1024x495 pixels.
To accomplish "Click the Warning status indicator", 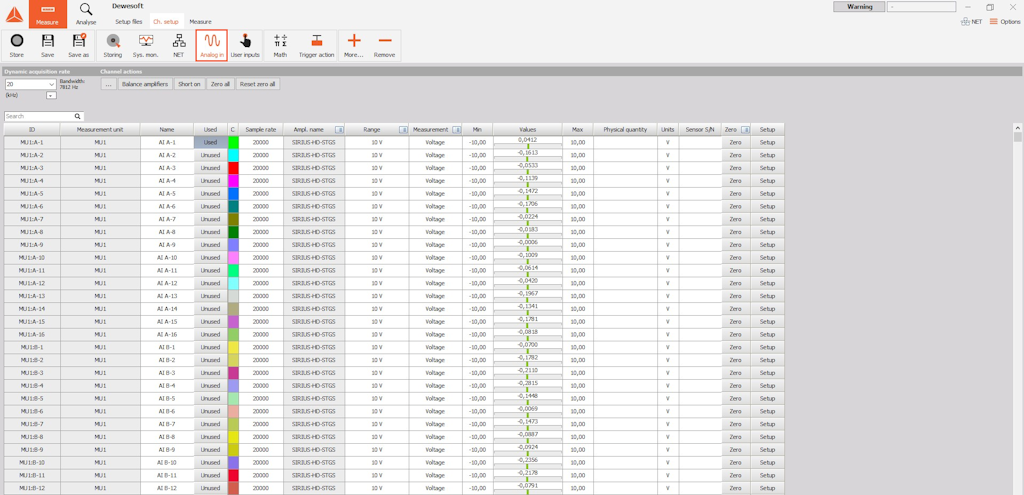I will pyautogui.click(x=859, y=7).
